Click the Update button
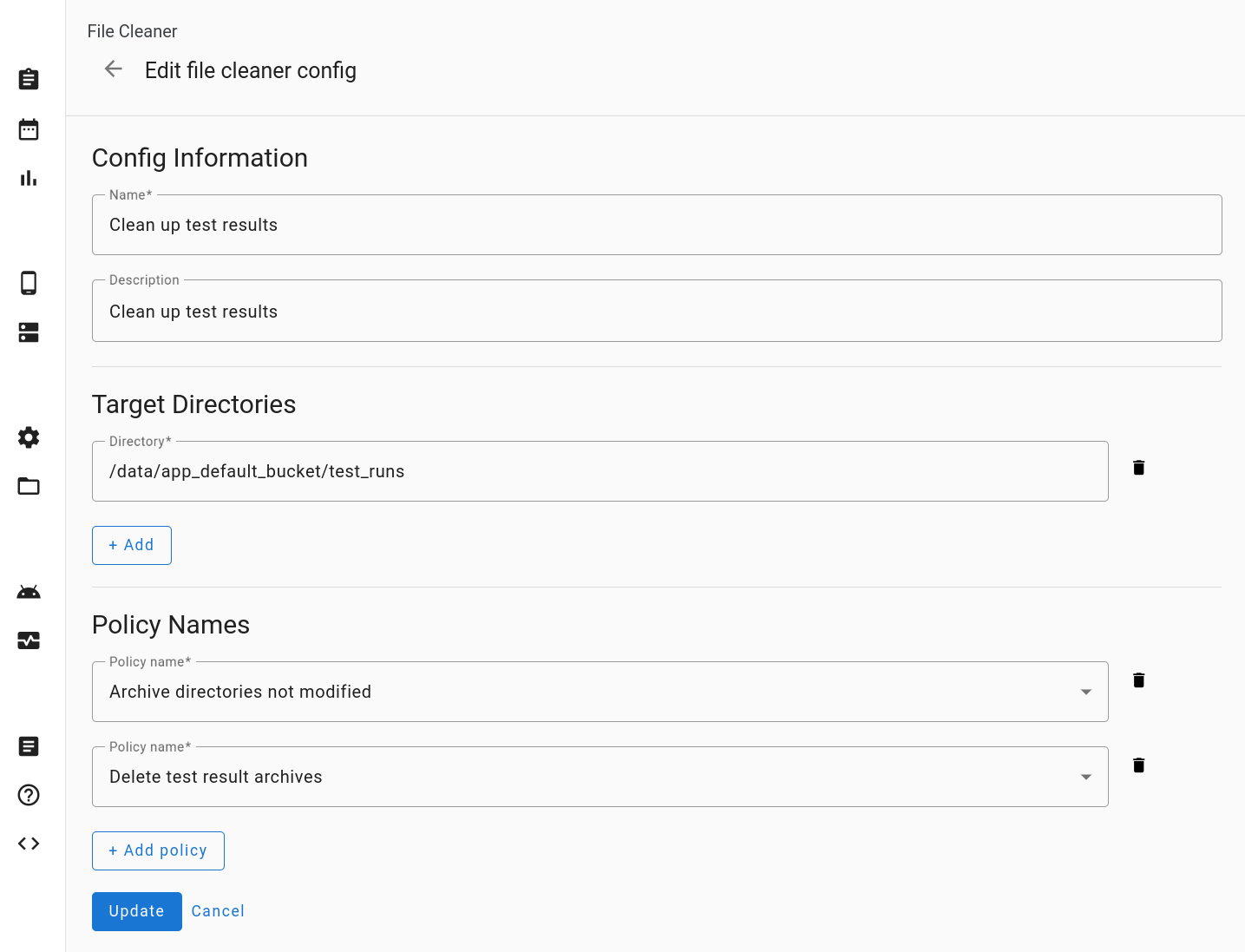The height and width of the screenshot is (952, 1245). coord(136,911)
